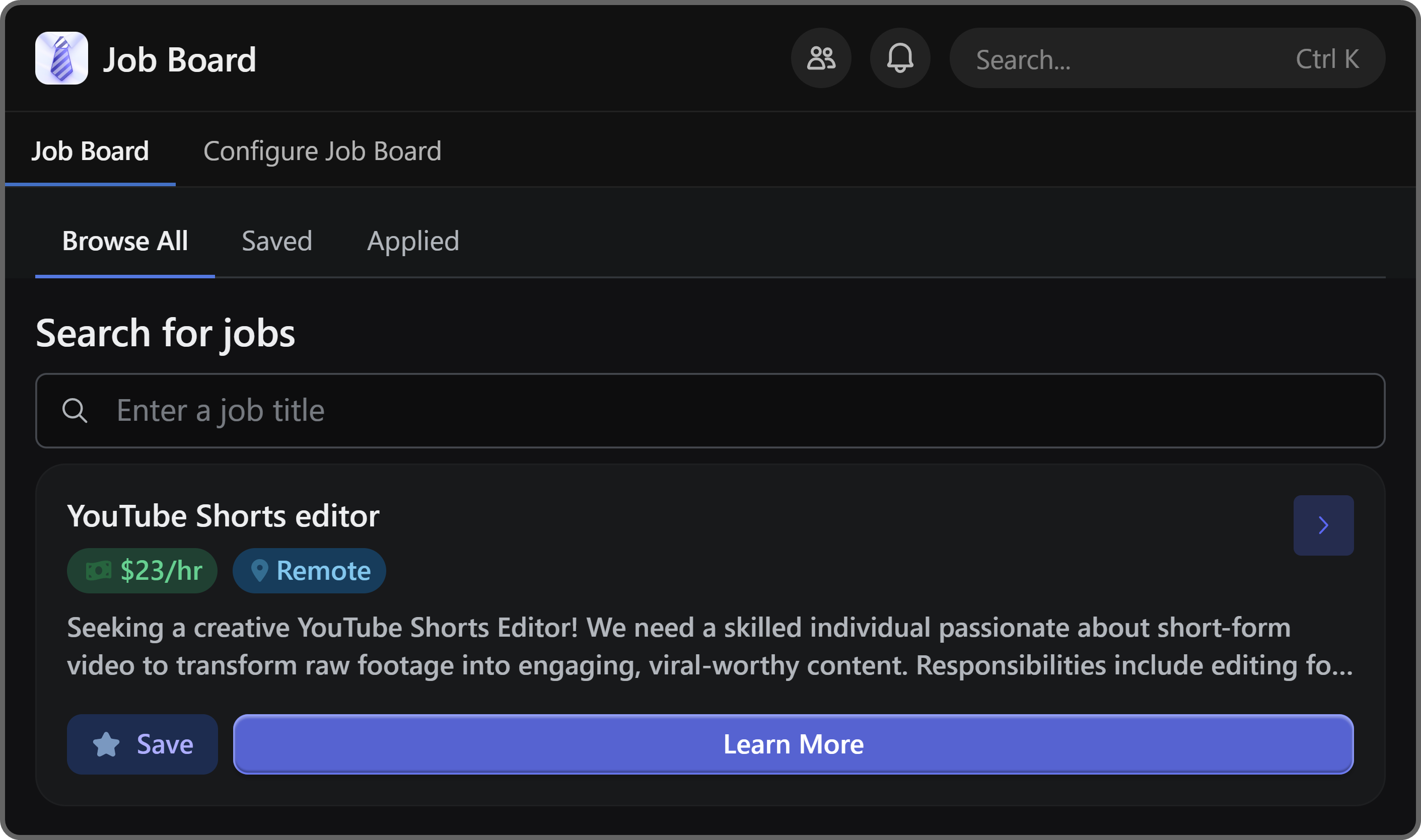Switch to Configure Job Board tab
The width and height of the screenshot is (1421, 840).
pos(322,151)
